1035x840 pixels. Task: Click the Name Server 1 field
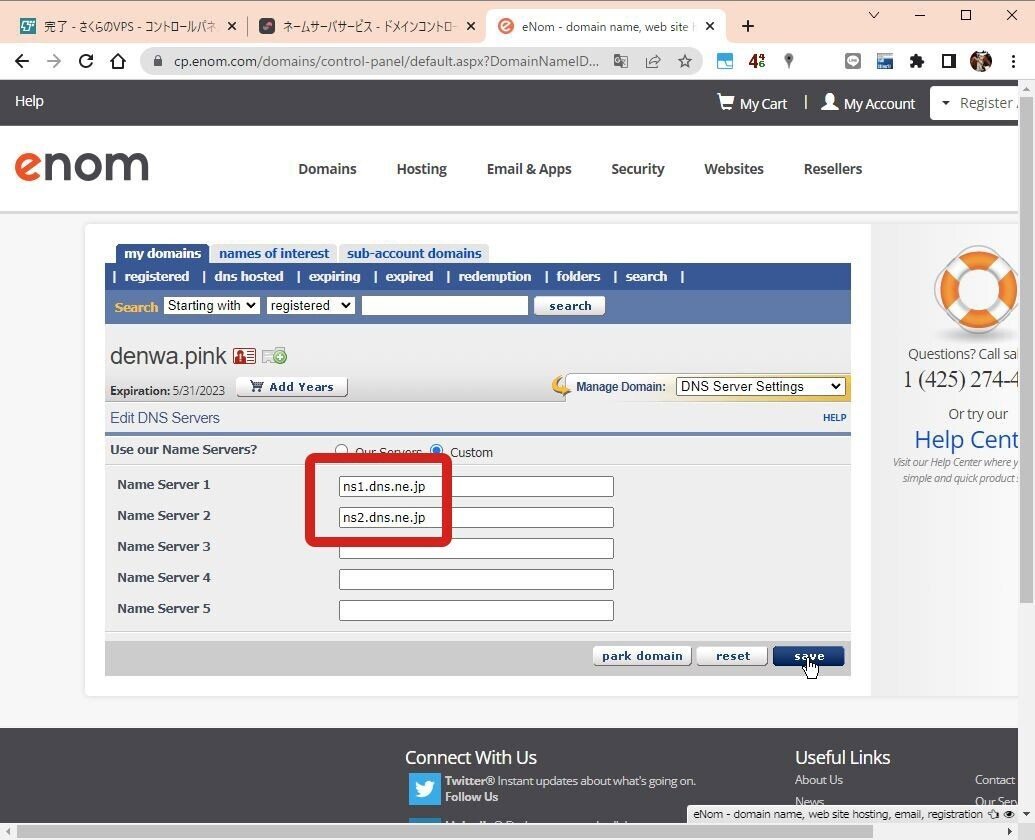[x=476, y=486]
